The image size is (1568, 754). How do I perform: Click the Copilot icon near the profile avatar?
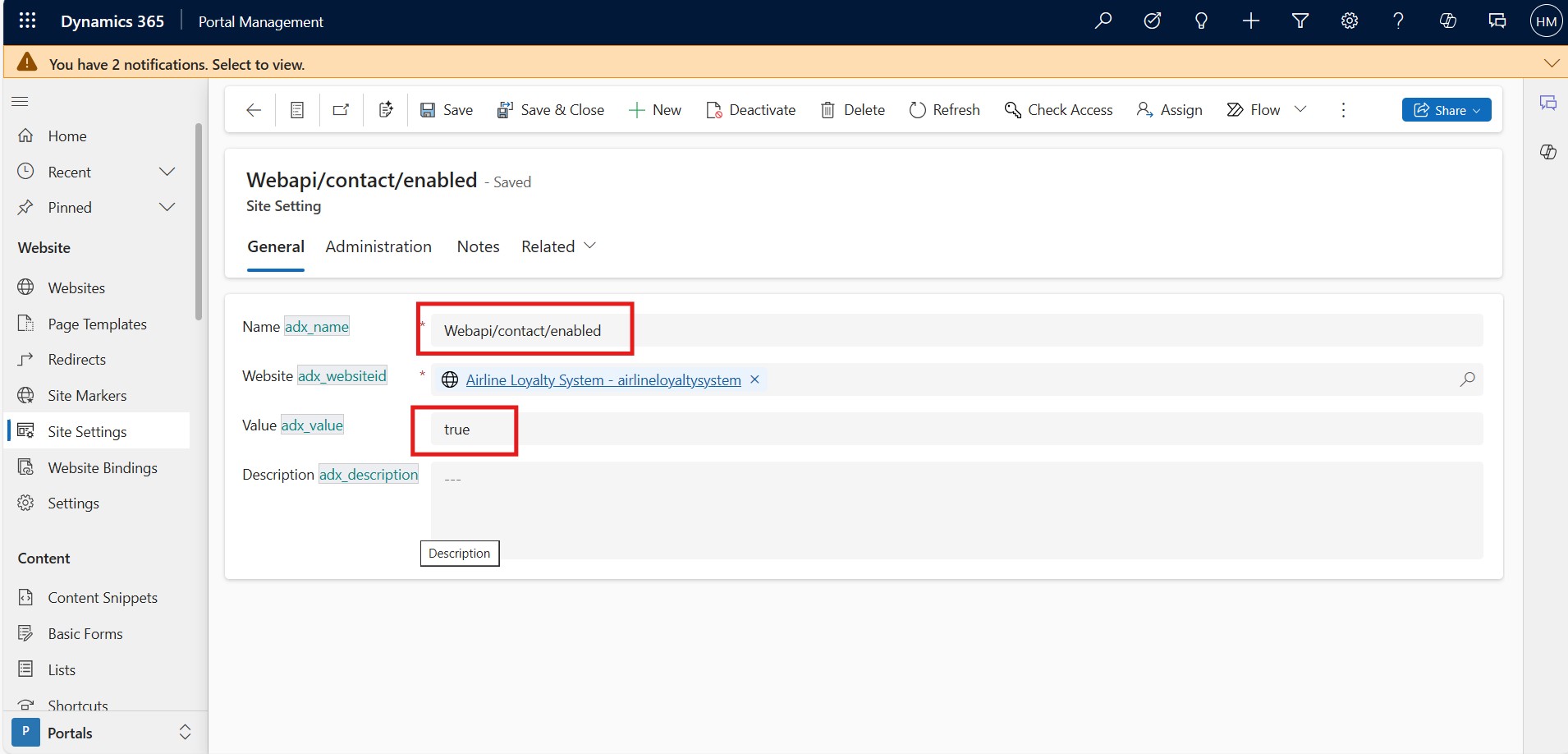click(1448, 21)
